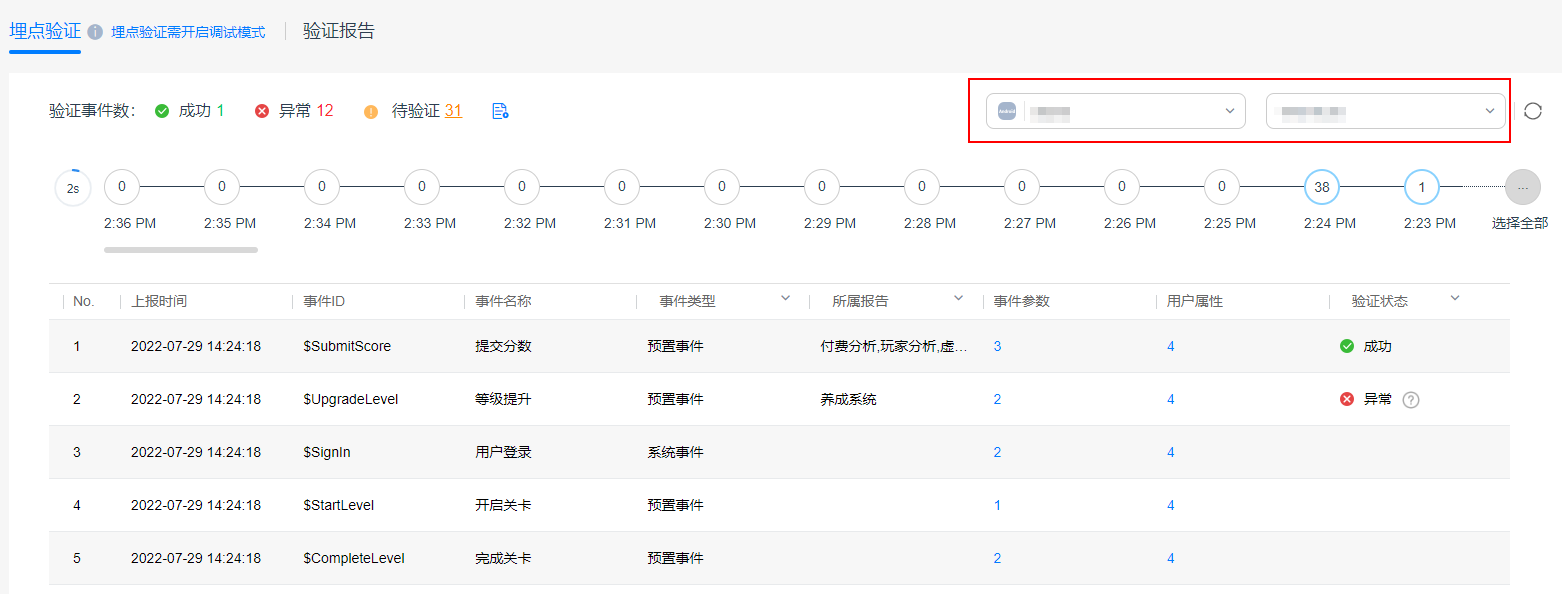Click the export report document icon
The height and width of the screenshot is (594, 1562).
point(501,111)
